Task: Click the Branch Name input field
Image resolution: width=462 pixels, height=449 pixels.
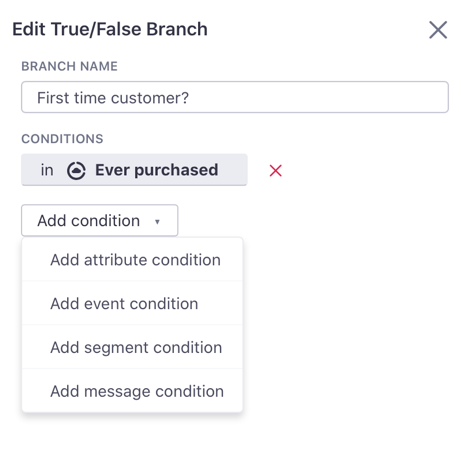Action: 235,97
